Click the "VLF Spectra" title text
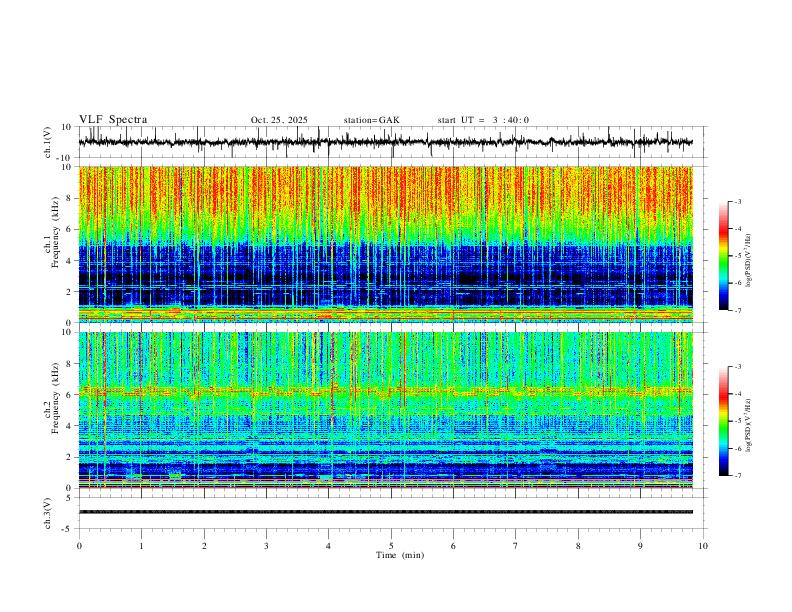The width and height of the screenshot is (792, 612). click(113, 119)
